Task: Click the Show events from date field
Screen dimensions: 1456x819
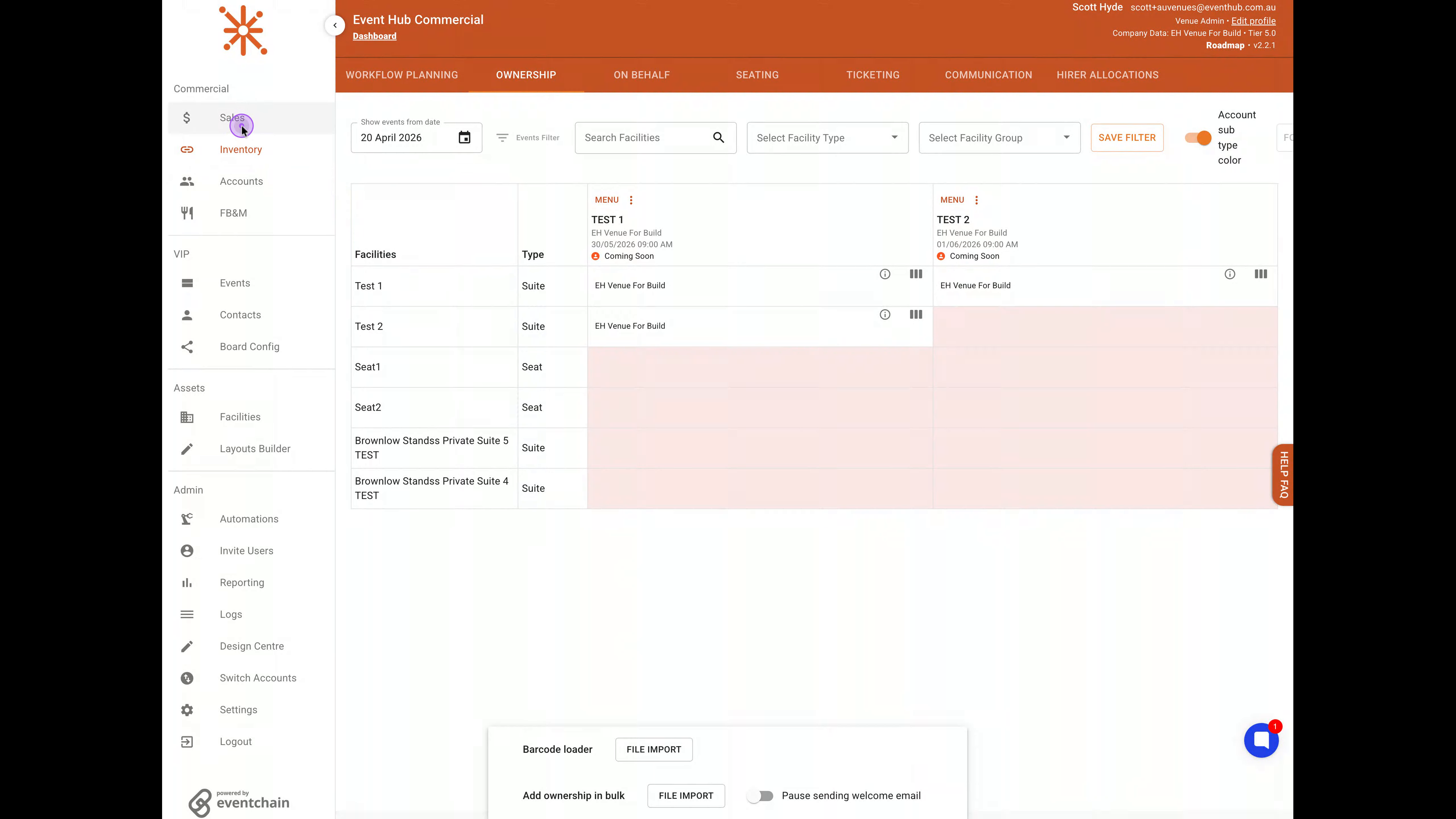Action: [416, 137]
